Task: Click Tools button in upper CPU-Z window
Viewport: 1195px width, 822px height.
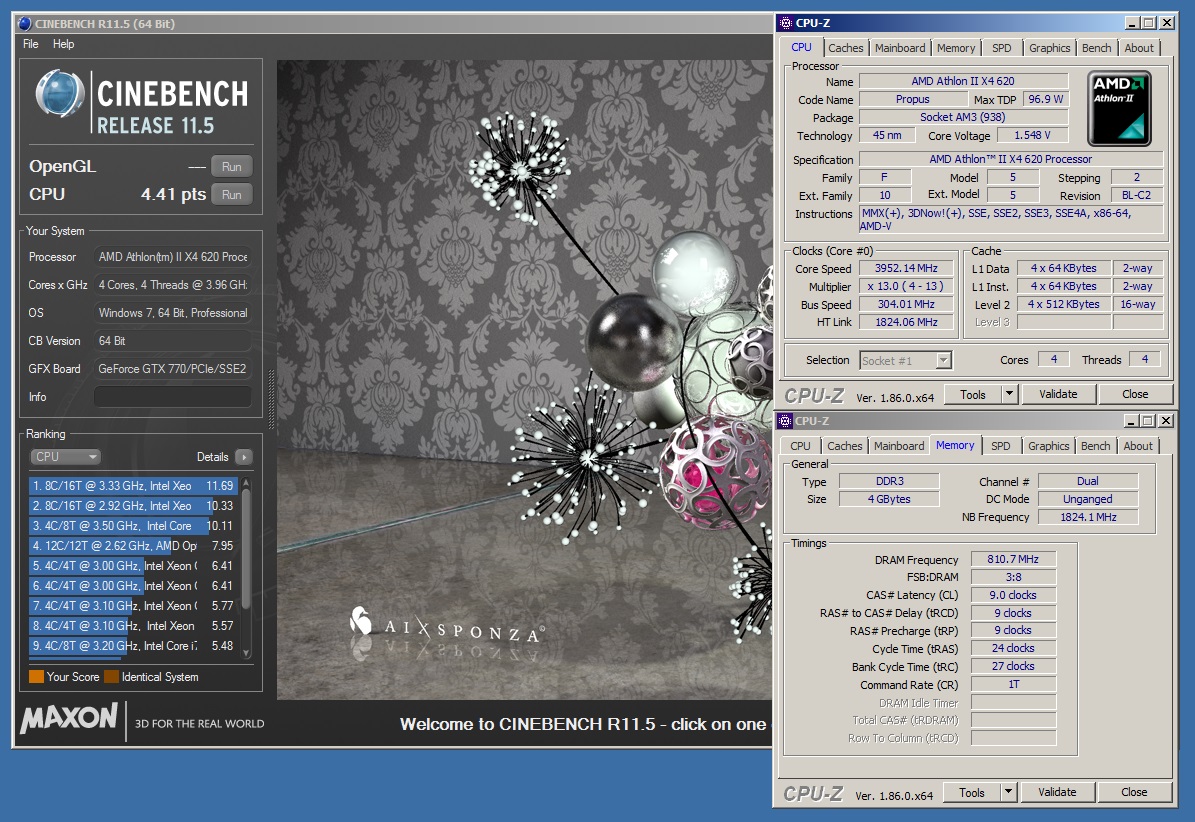Action: [x=972, y=394]
